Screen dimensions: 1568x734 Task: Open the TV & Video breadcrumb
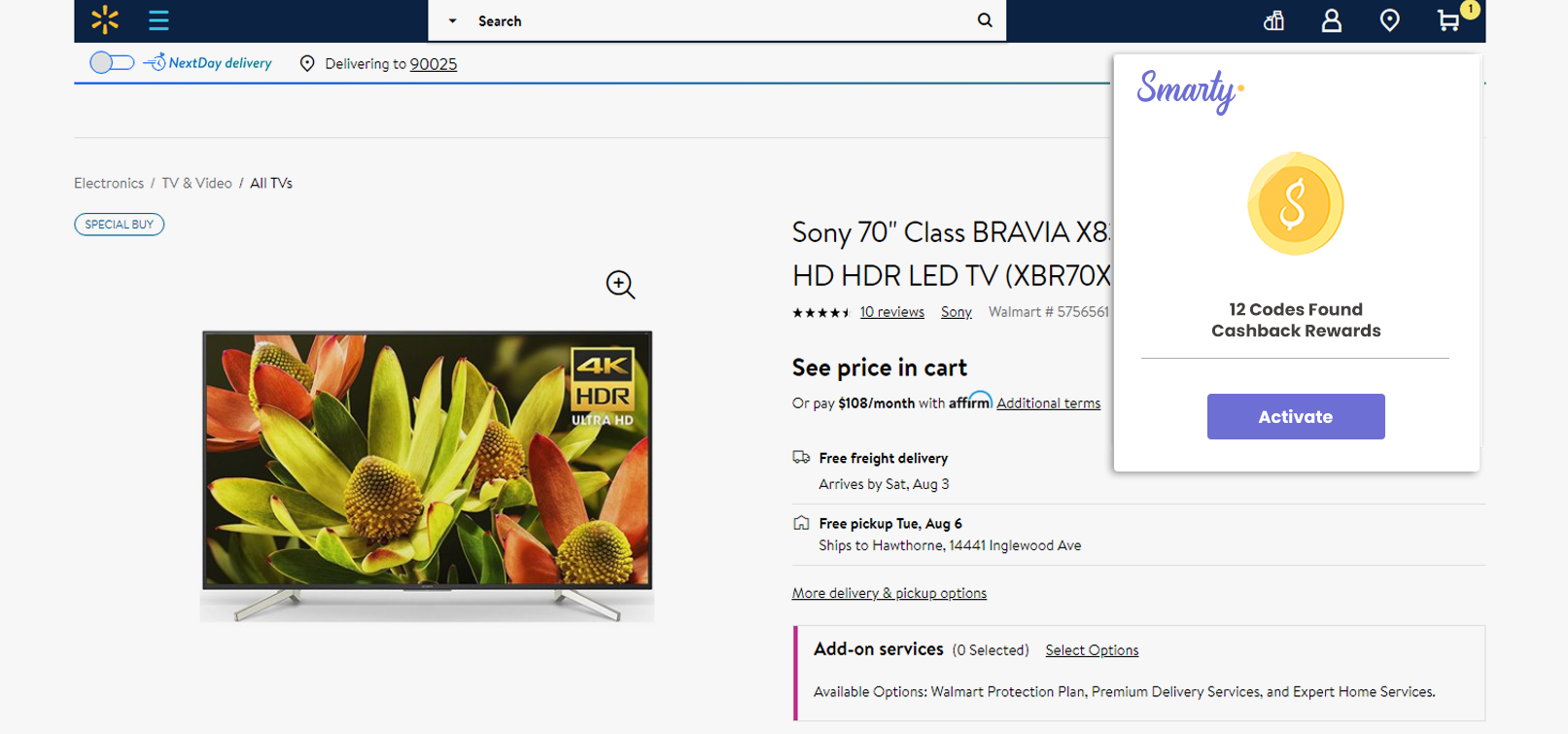click(x=196, y=183)
